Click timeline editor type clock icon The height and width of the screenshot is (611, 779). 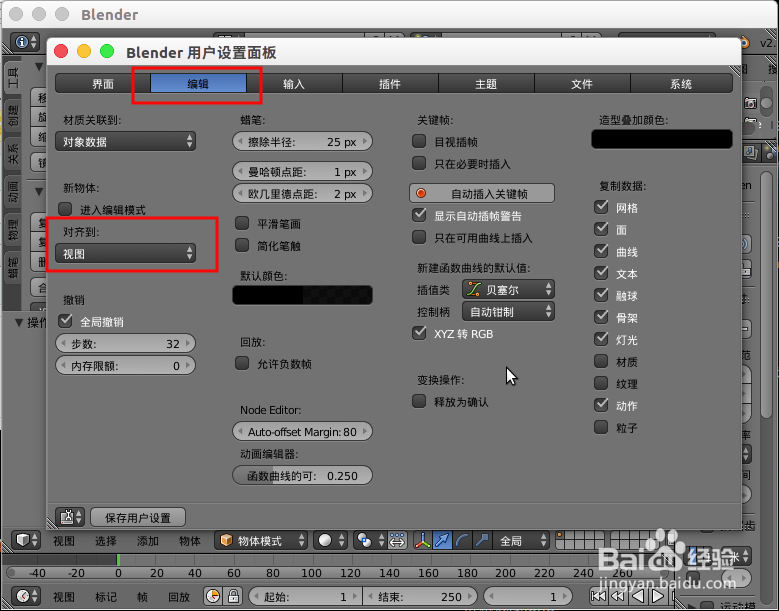pyautogui.click(x=26, y=596)
